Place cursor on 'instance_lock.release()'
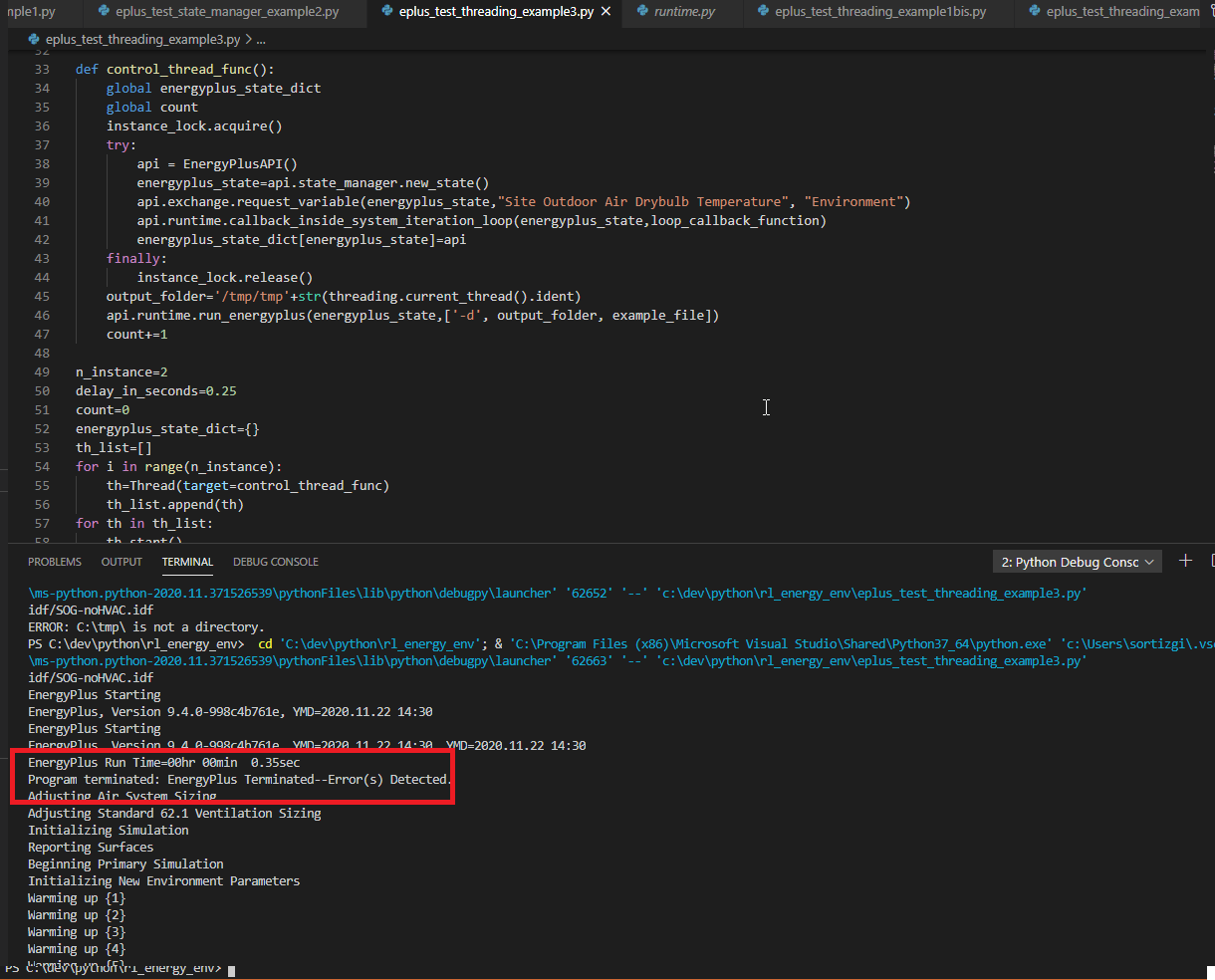The height and width of the screenshot is (980, 1215). click(225, 278)
